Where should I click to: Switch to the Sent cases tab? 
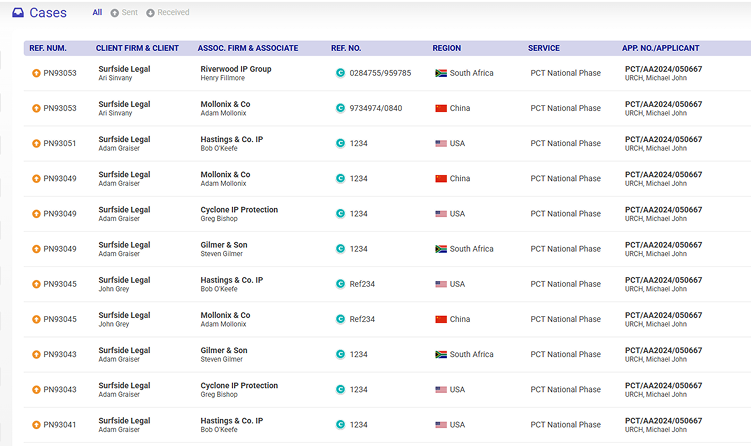click(x=129, y=13)
